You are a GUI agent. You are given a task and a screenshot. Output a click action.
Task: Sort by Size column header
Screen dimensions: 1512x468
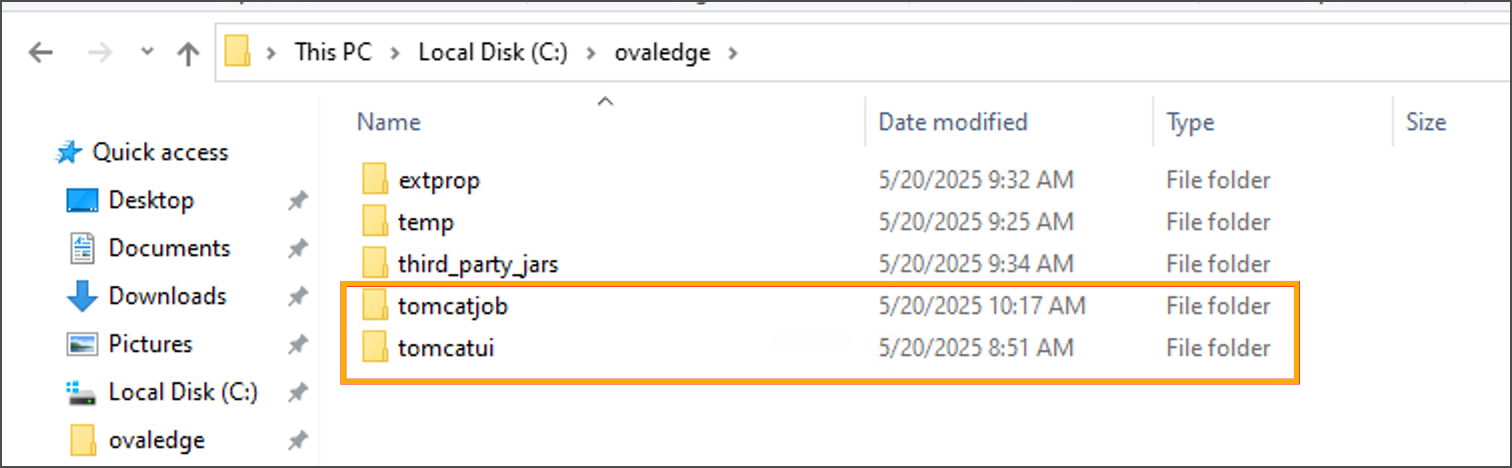click(x=1425, y=122)
